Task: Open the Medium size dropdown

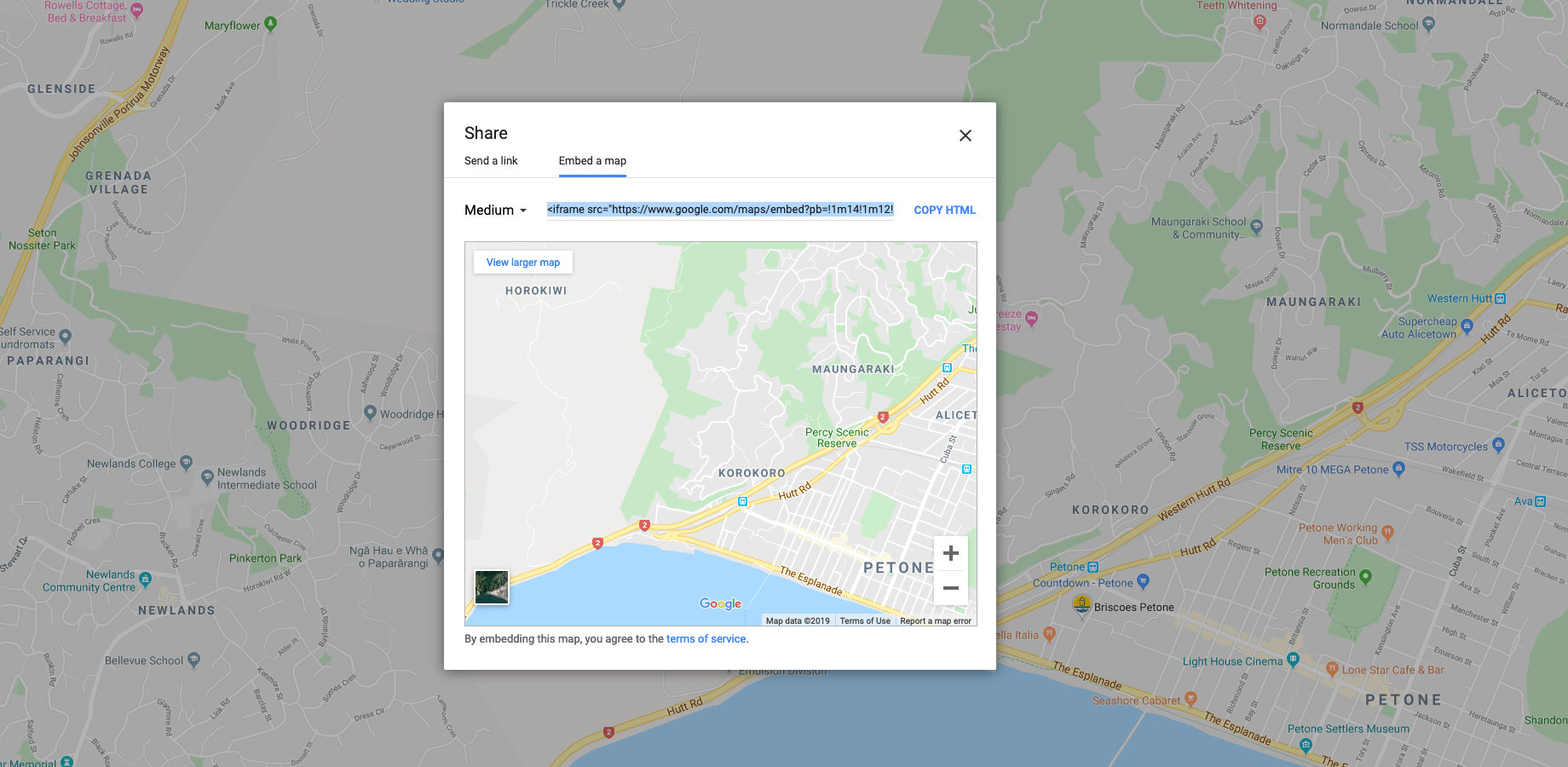Action: pos(495,210)
